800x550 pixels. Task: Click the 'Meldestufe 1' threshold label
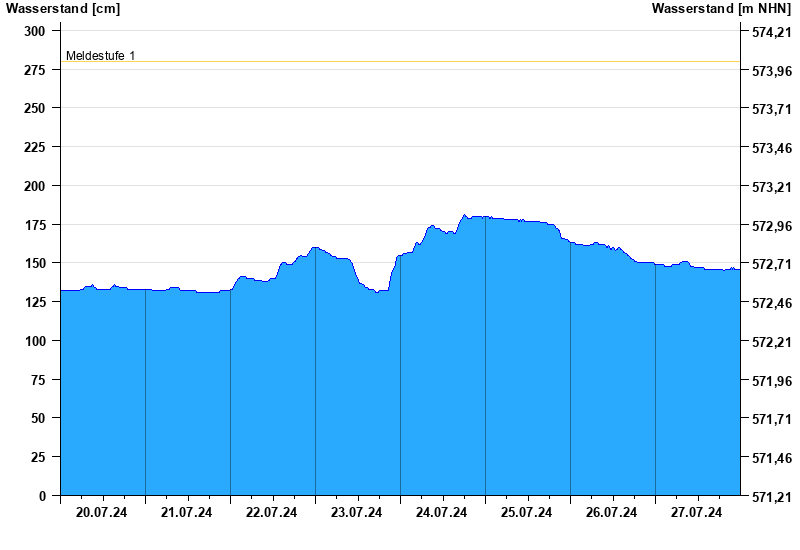pos(100,56)
